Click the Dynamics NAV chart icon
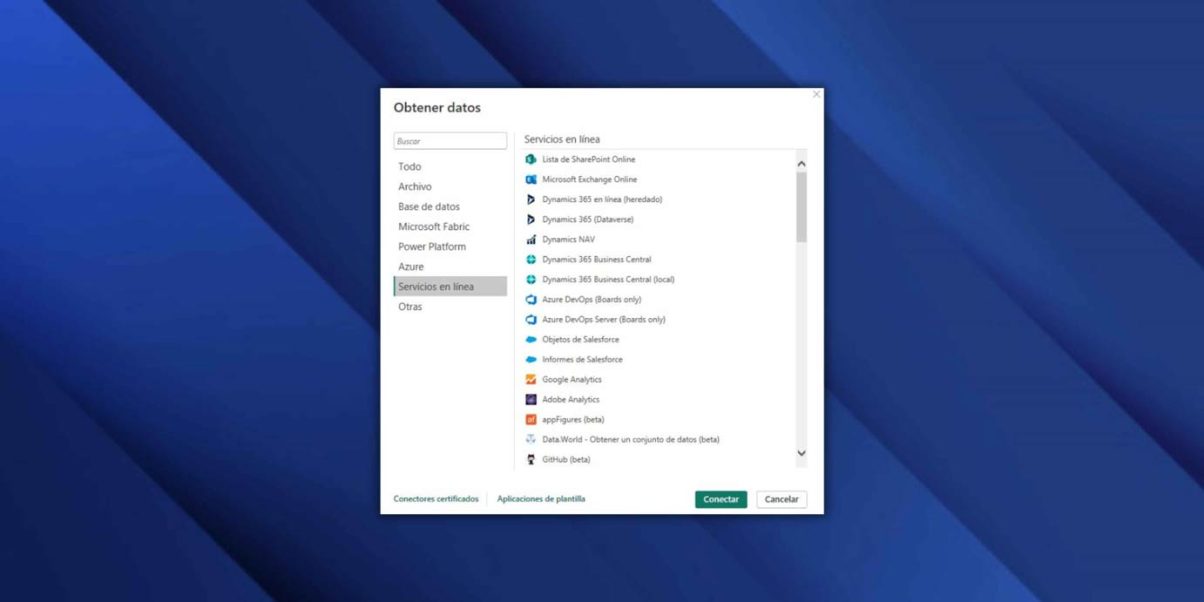1204x602 pixels. tap(531, 240)
